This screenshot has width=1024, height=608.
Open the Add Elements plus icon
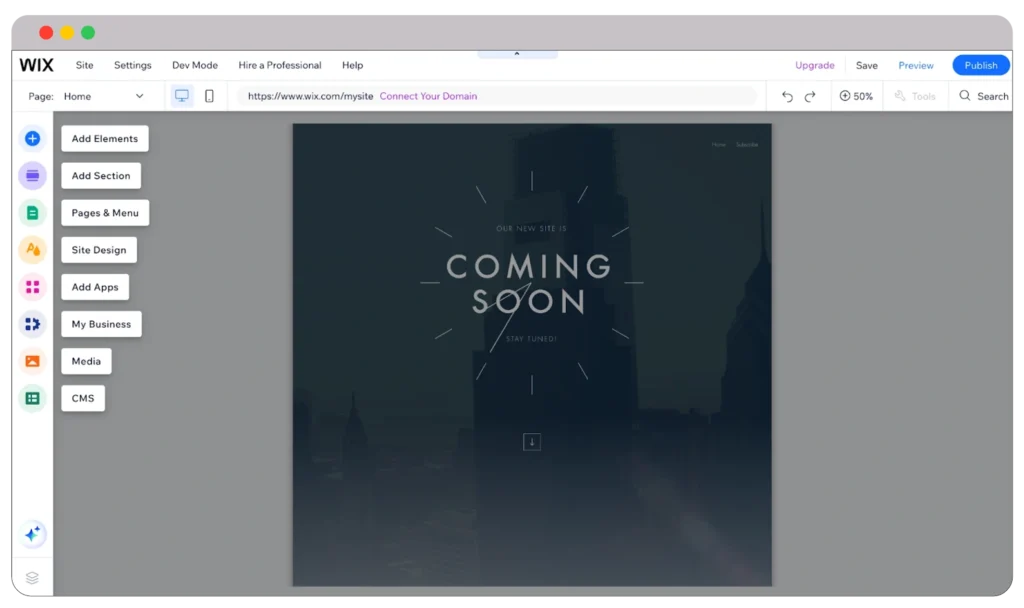click(x=33, y=138)
